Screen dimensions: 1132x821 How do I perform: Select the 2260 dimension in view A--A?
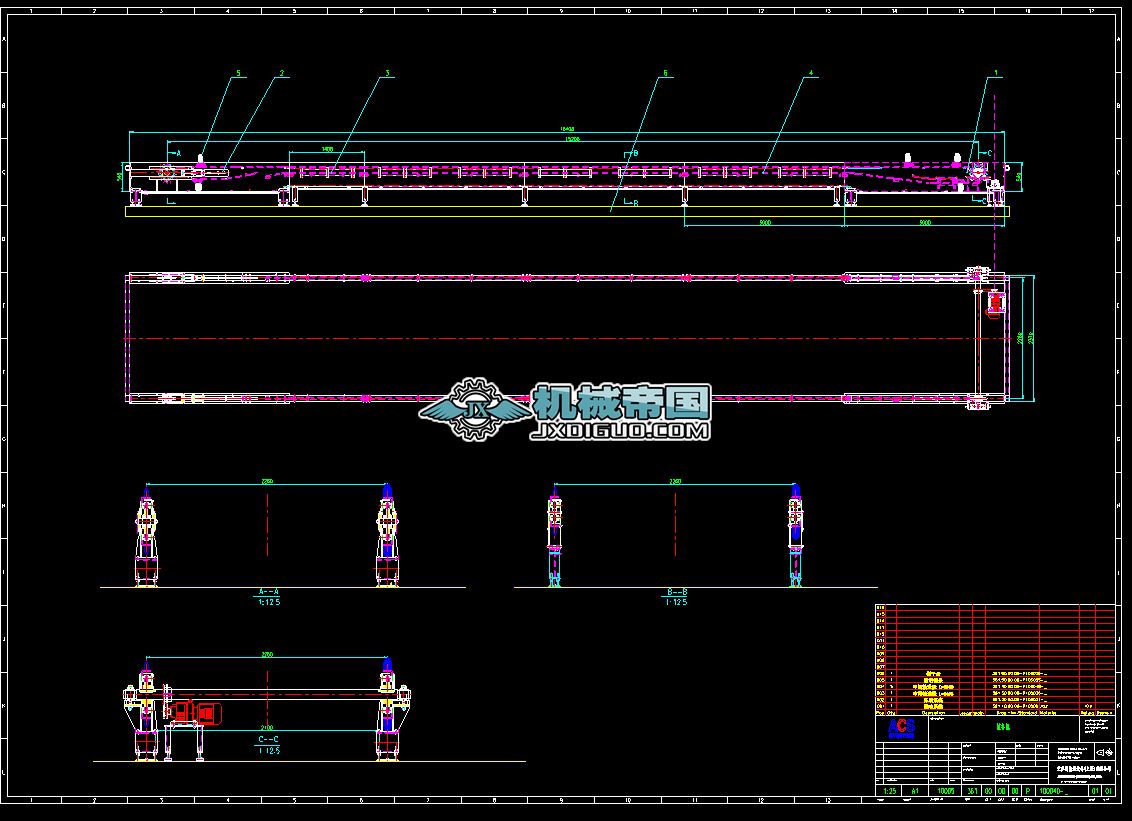pyautogui.click(x=267, y=481)
